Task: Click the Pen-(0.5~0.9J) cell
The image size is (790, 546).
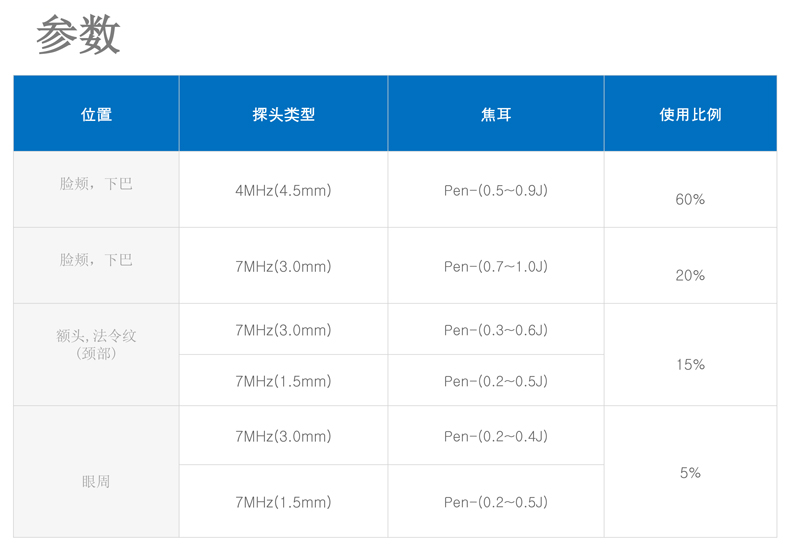Action: (496, 190)
